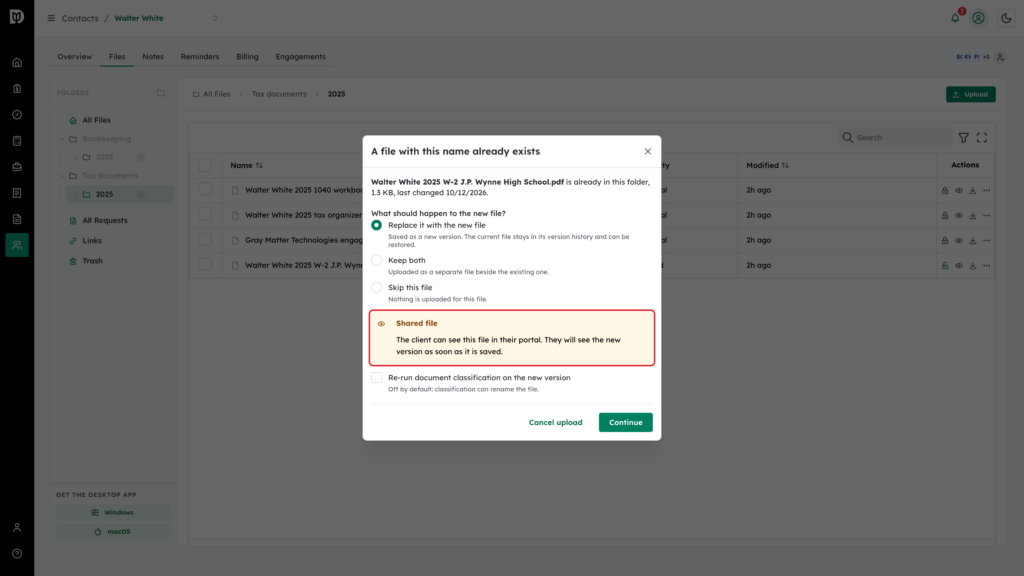This screenshot has width=1024, height=576.
Task: Open the notifications bell icon
Action: pos(955,18)
